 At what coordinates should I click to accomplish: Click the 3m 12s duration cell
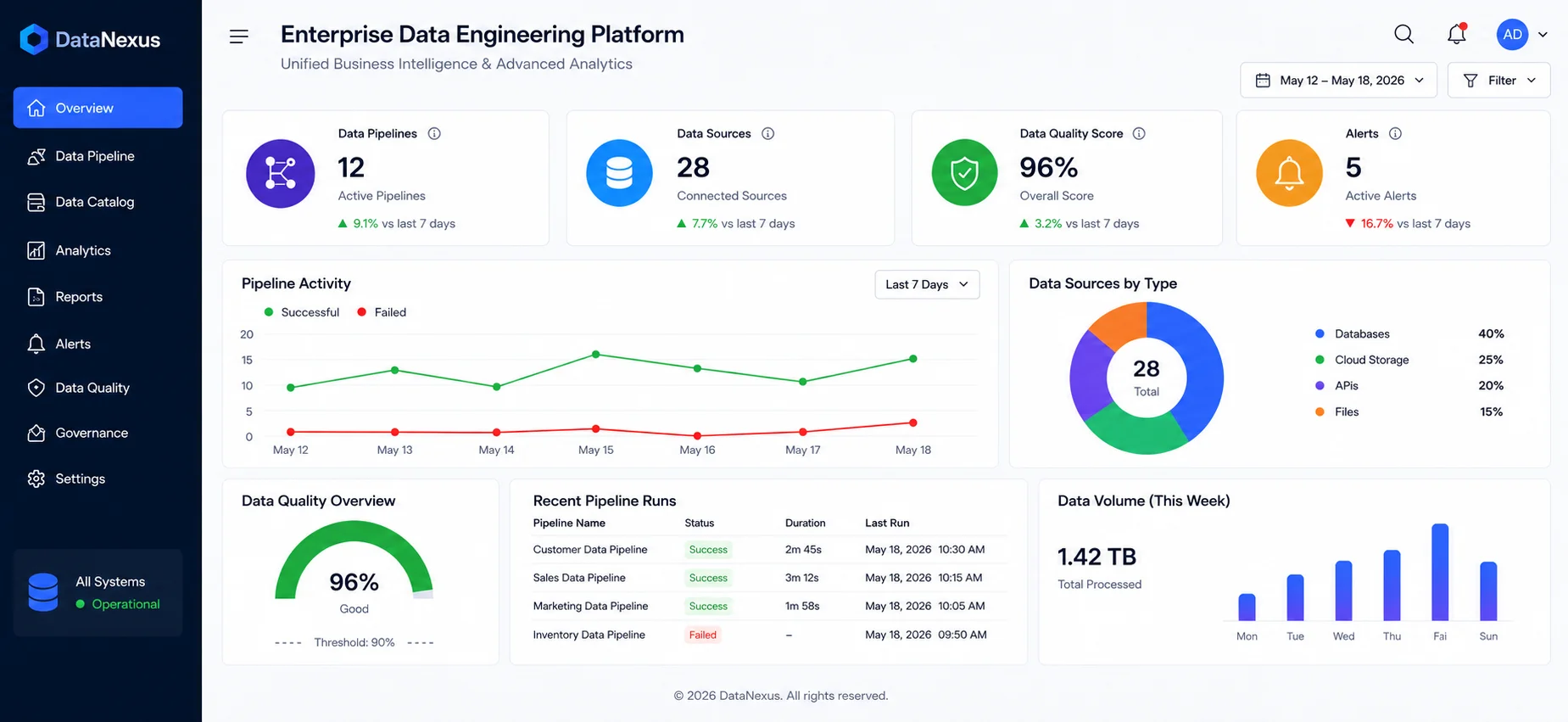point(802,578)
